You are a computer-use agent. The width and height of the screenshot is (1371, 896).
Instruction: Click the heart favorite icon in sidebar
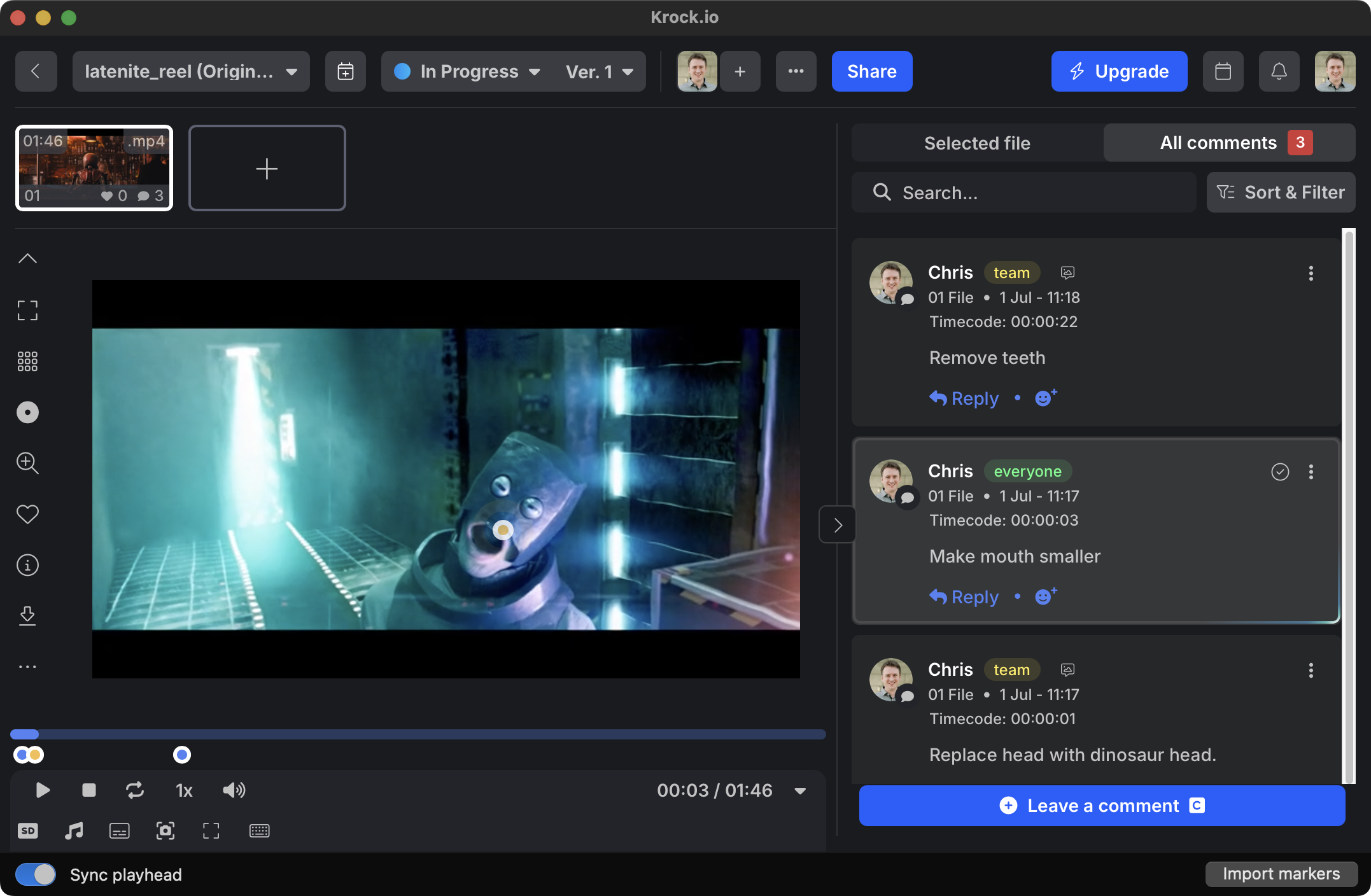pos(27,514)
